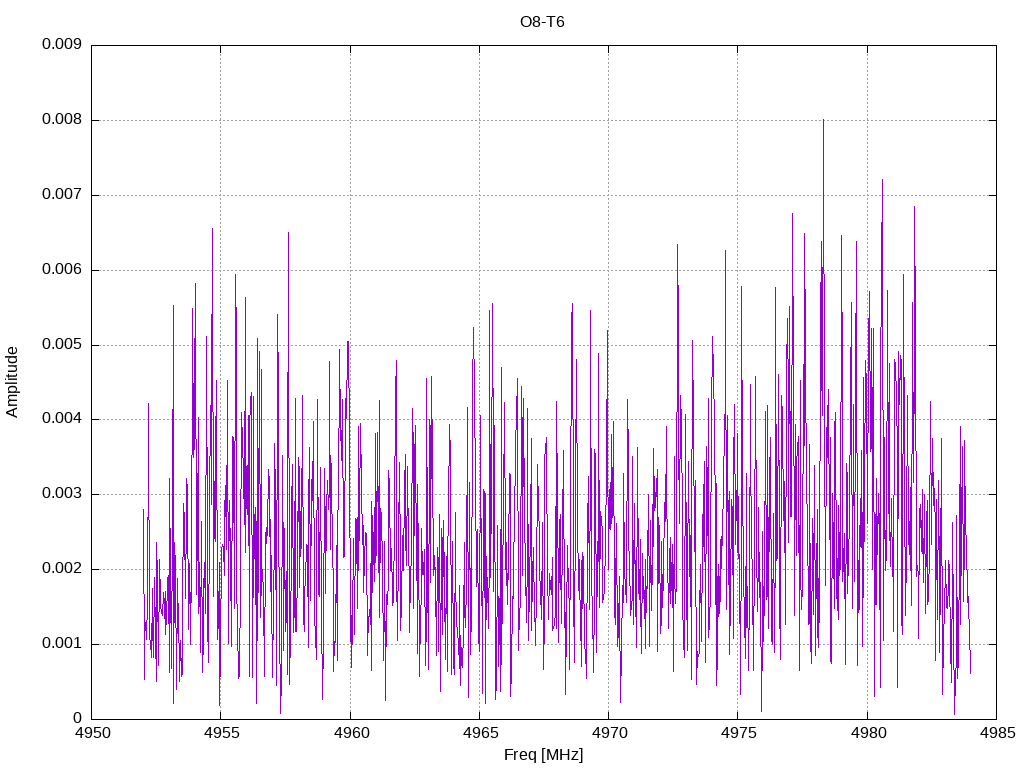Click the 0.001 y-axis tick label
This screenshot has height=768, width=1024.
coord(62,643)
